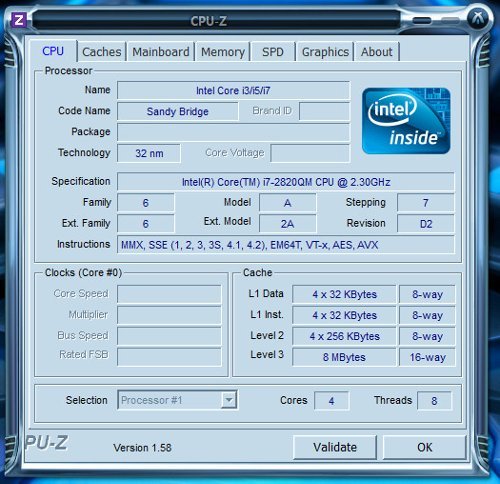
Task: Click the 32 nm Technology value
Action: pos(149,153)
